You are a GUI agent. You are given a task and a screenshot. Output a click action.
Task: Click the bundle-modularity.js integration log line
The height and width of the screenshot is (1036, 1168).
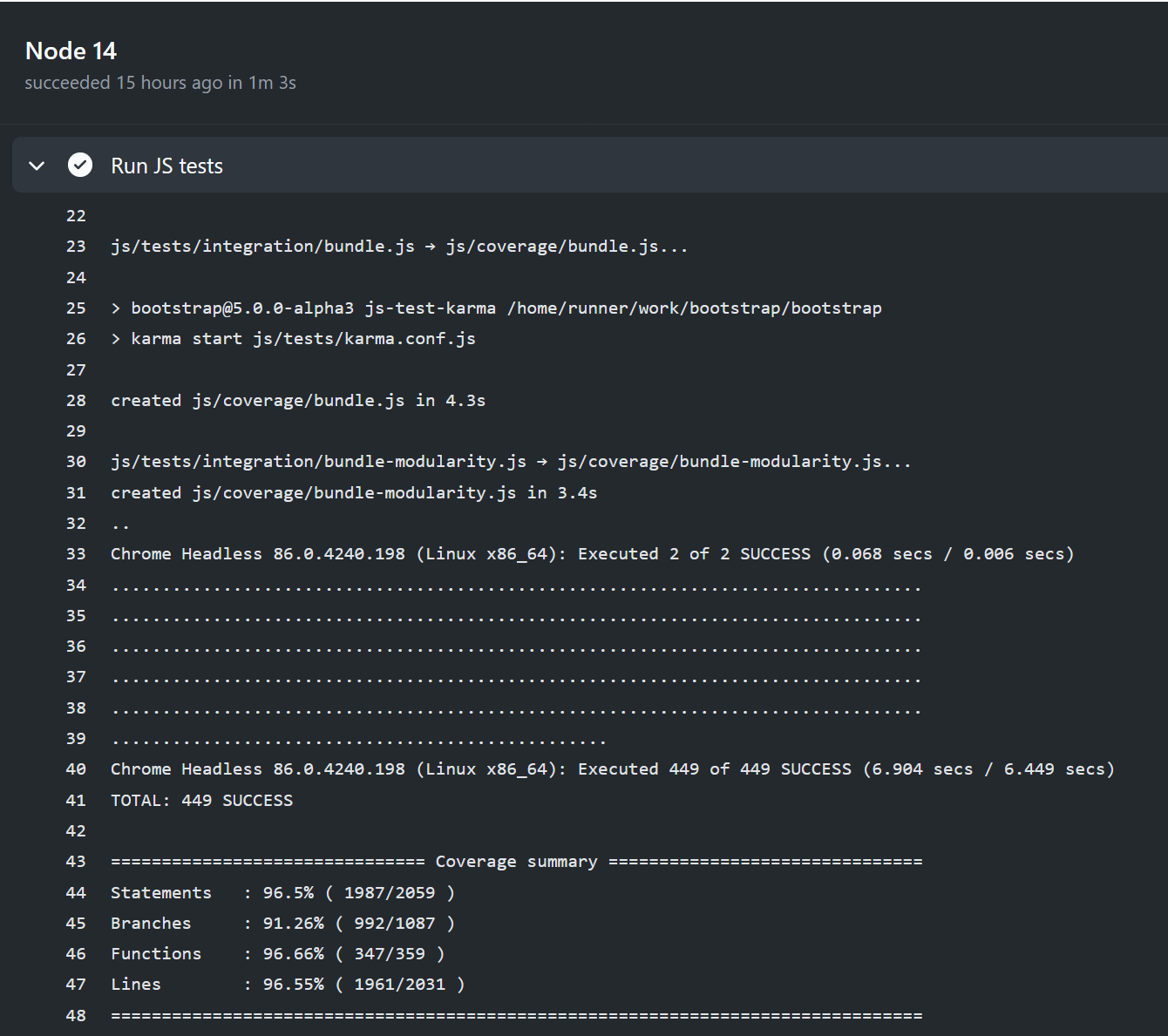pos(511,461)
